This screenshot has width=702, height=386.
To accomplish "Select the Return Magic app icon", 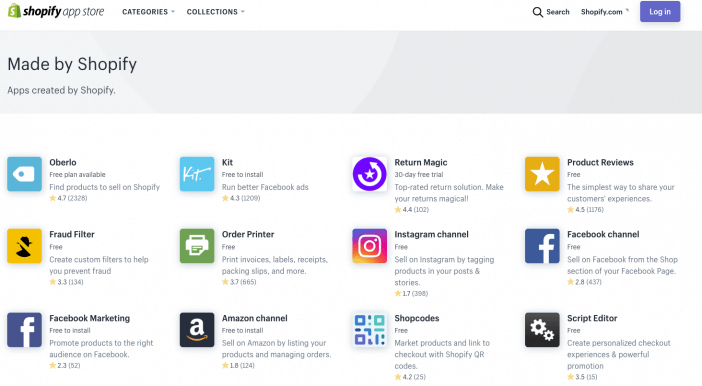I will pyautogui.click(x=369, y=174).
